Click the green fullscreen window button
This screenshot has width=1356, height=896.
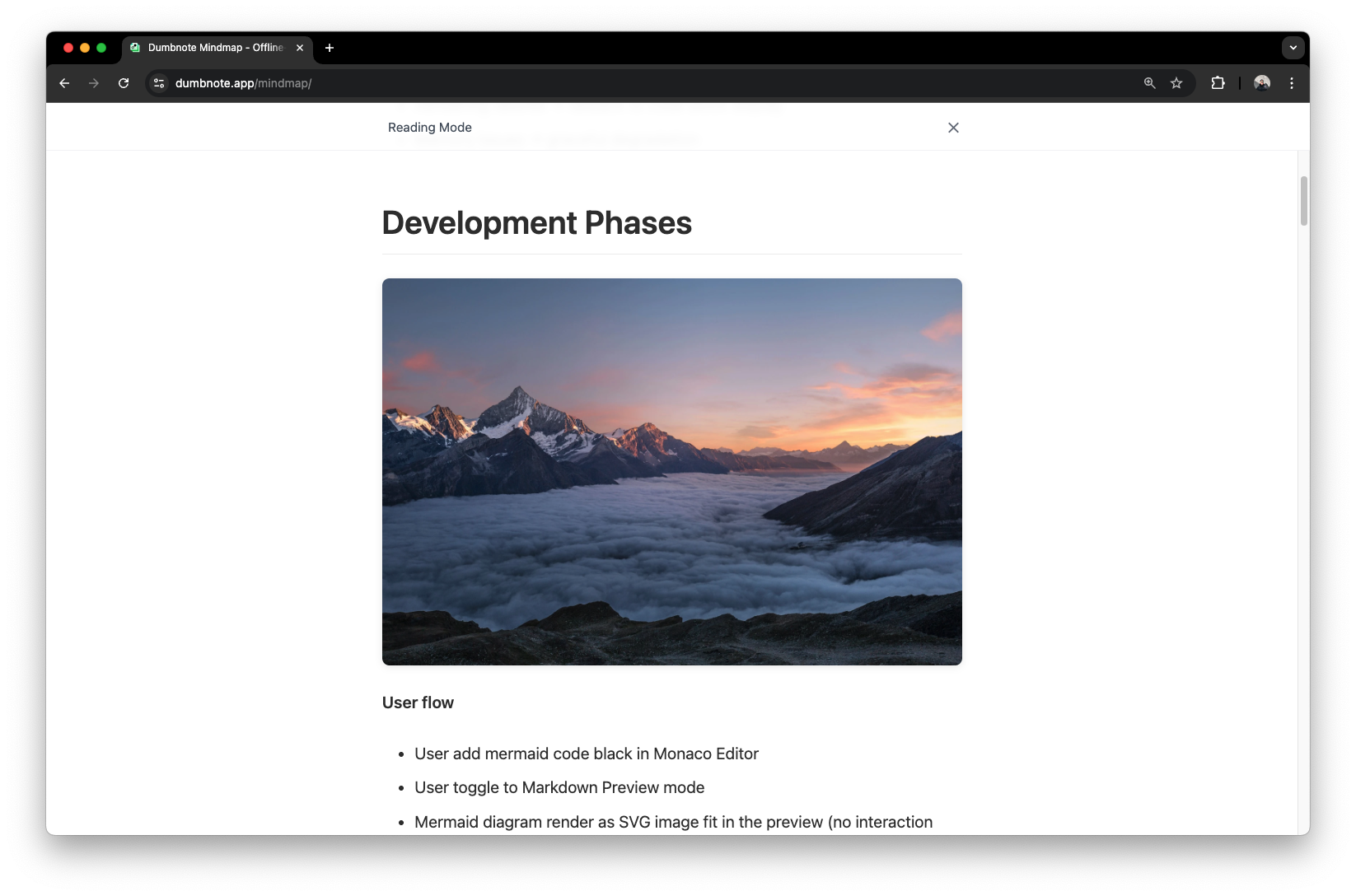[x=101, y=48]
